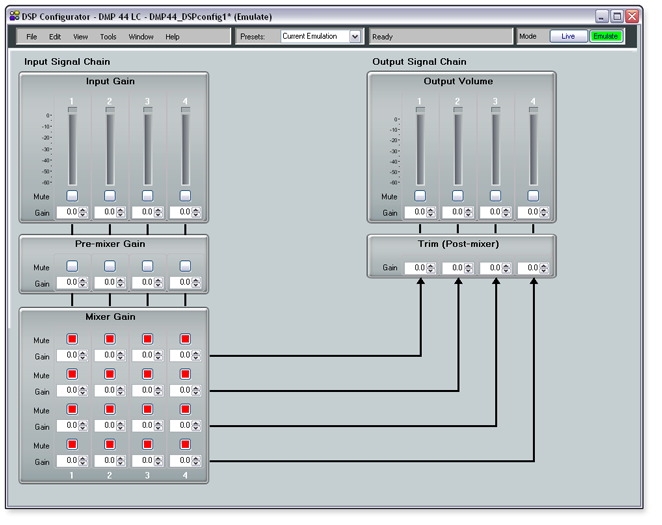This screenshot has height=525, width=662.
Task: Mute Pre-mixer Gain channel 2
Action: click(x=110, y=267)
